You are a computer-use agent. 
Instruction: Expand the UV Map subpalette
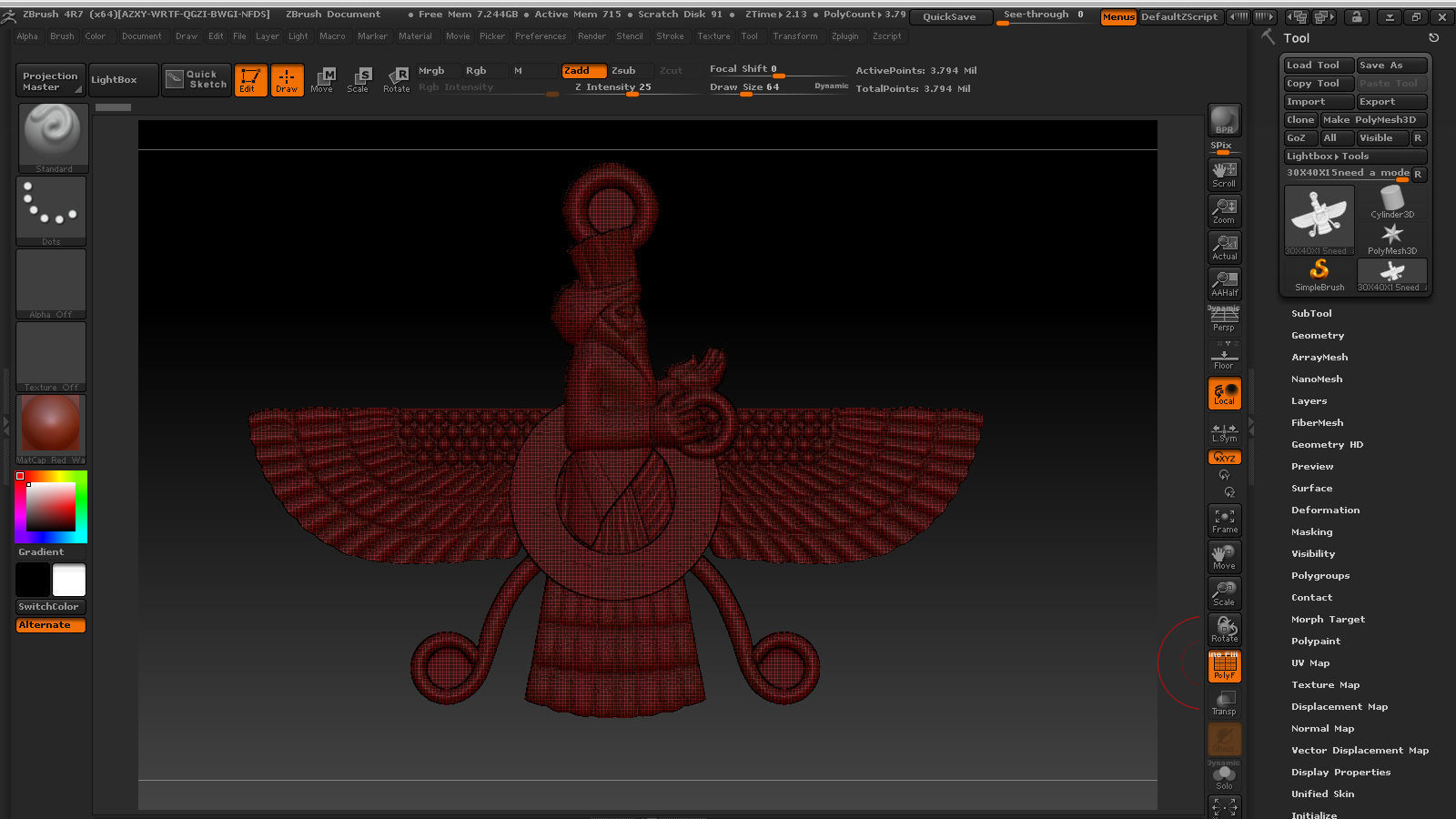pyautogui.click(x=1310, y=662)
